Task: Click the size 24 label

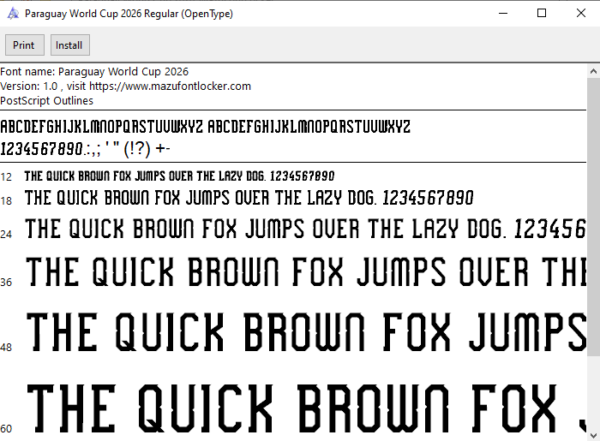Action: click(x=6, y=234)
